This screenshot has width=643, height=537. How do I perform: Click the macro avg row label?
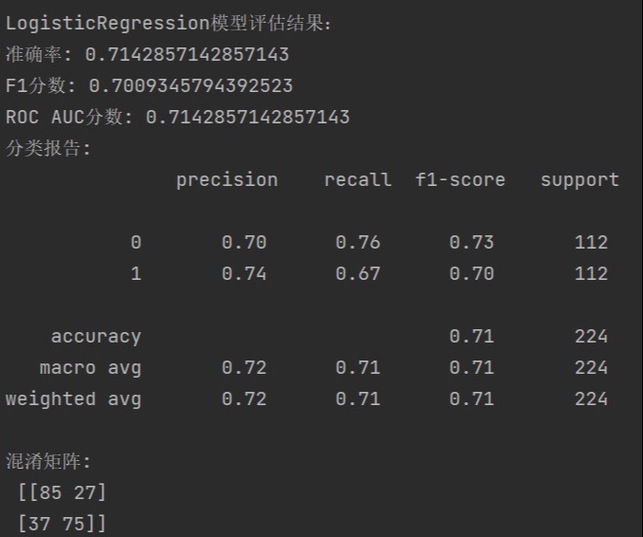90,367
